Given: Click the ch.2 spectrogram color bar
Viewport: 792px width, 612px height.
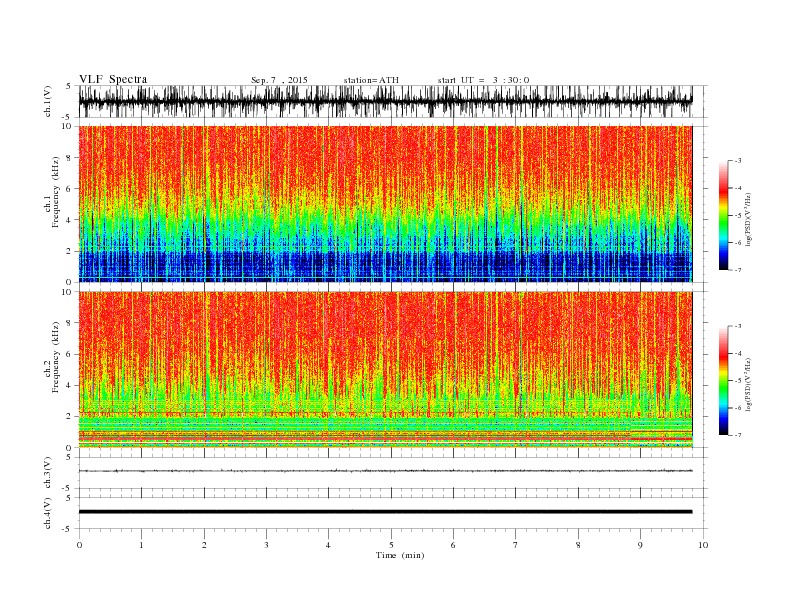Looking at the screenshot, I should [723, 381].
